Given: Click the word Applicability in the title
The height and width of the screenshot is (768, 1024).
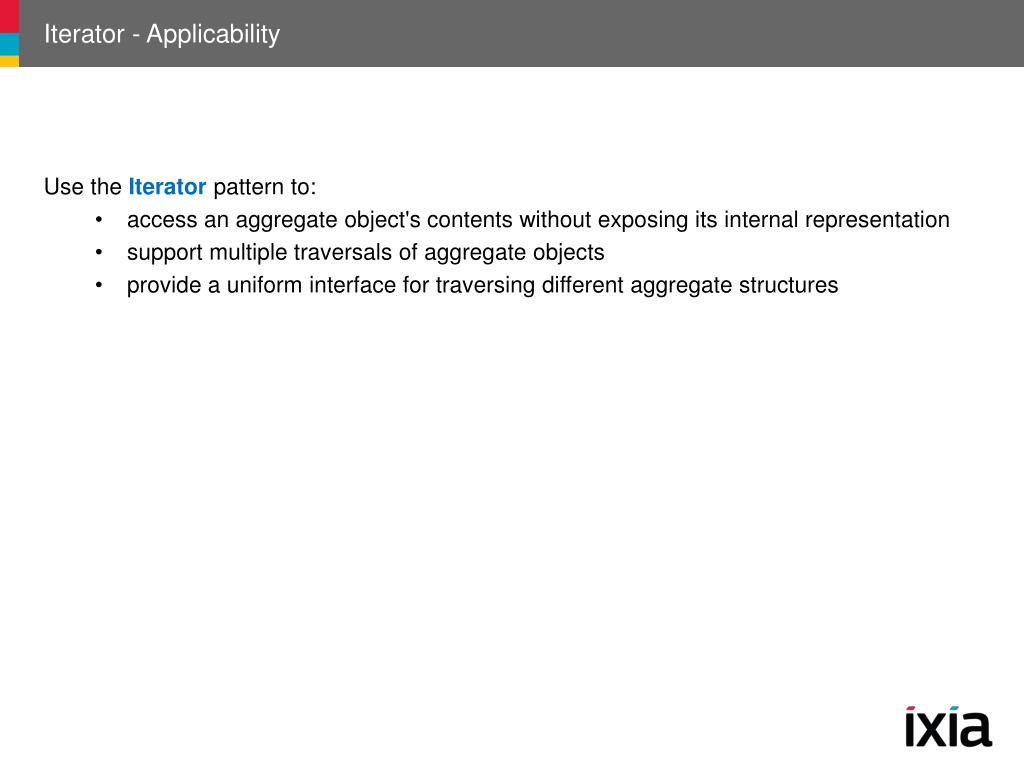Looking at the screenshot, I should click(213, 35).
